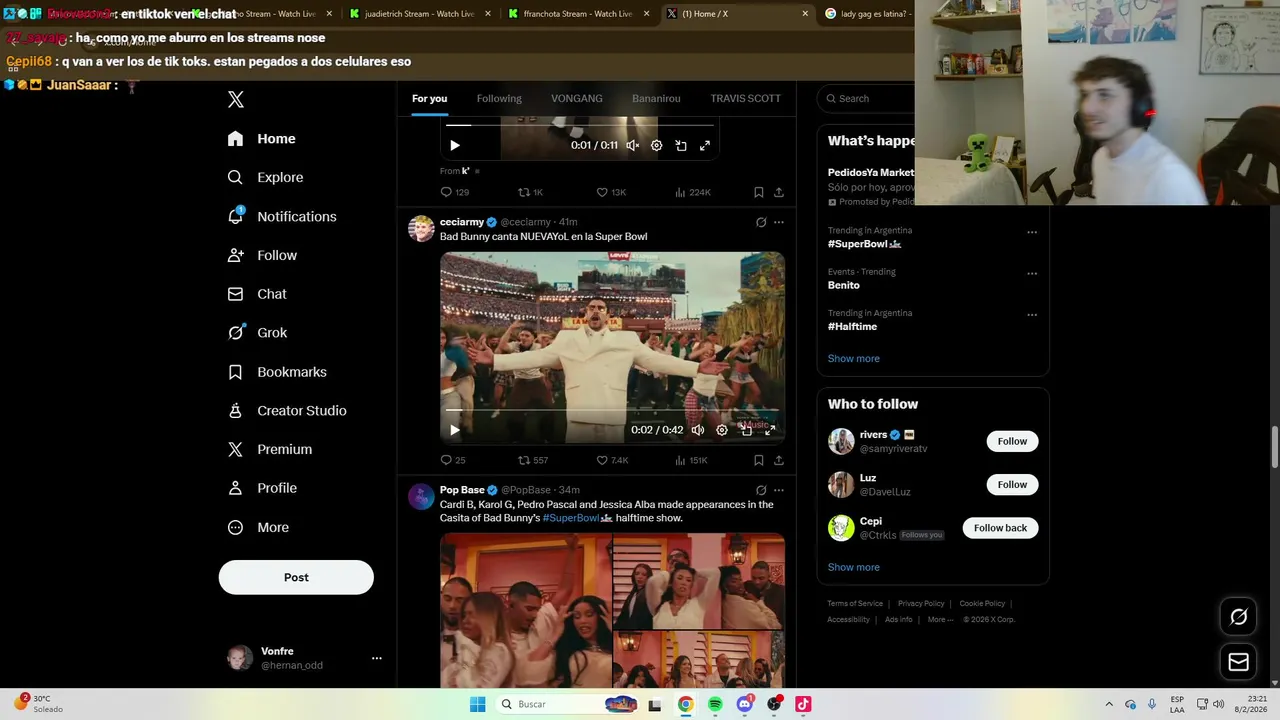
Task: Open More options in sidebar
Action: click(x=259, y=527)
